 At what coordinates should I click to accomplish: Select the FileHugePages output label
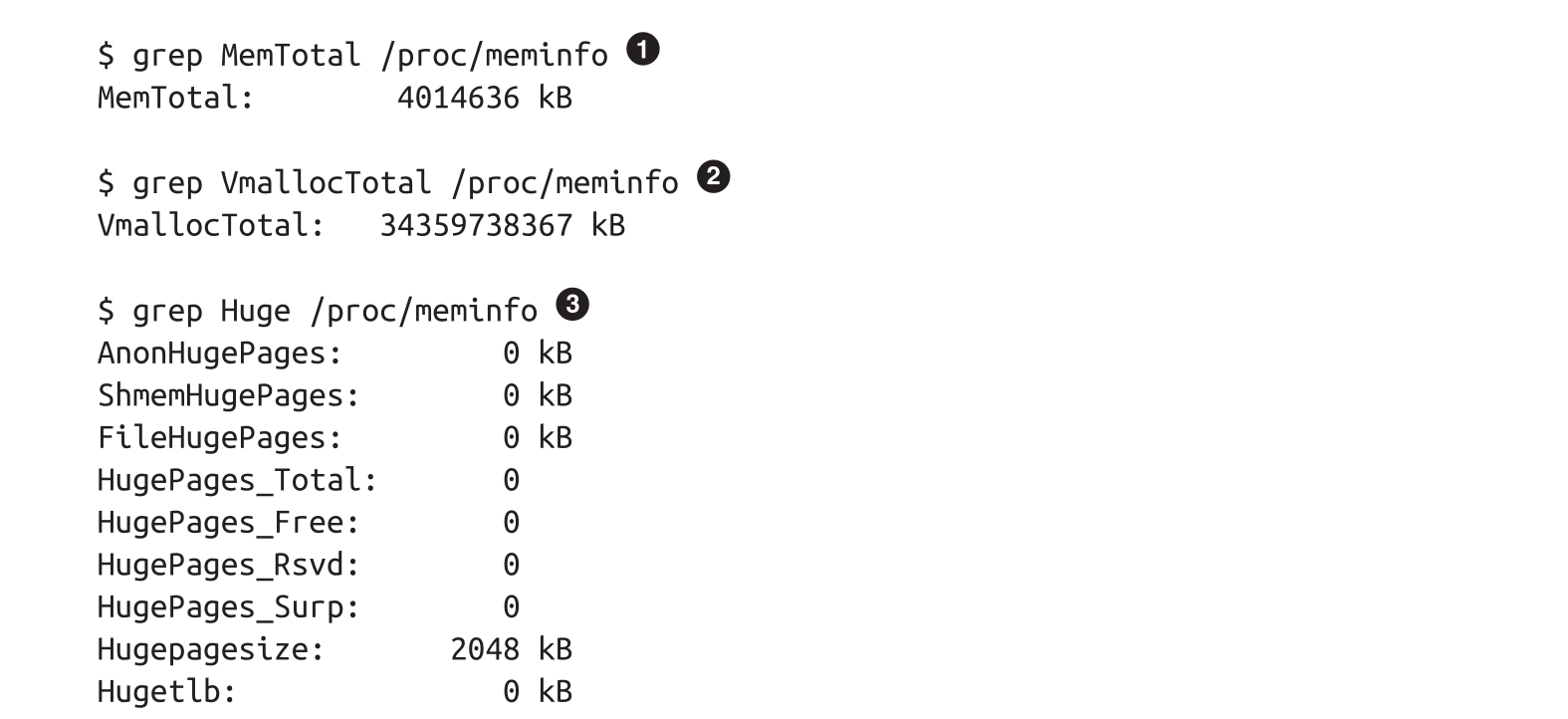[x=219, y=438]
